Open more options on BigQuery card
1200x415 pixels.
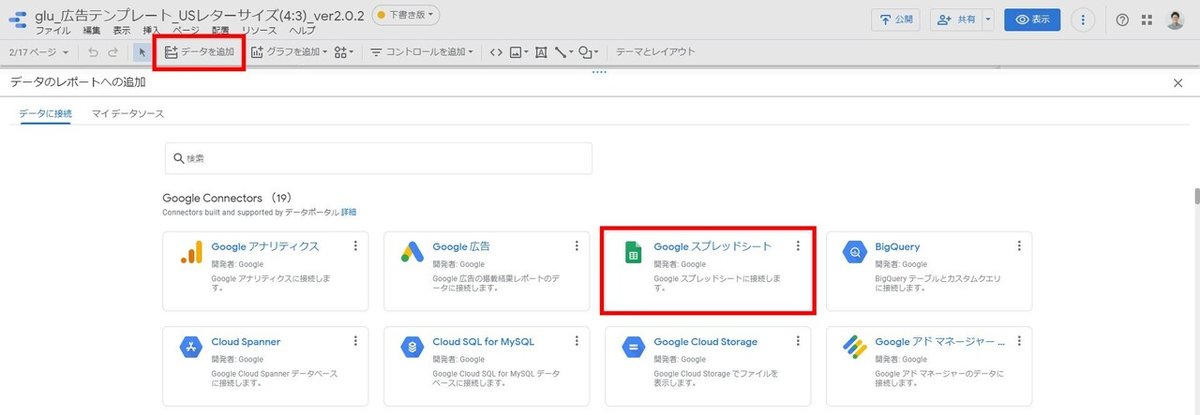tap(1019, 246)
